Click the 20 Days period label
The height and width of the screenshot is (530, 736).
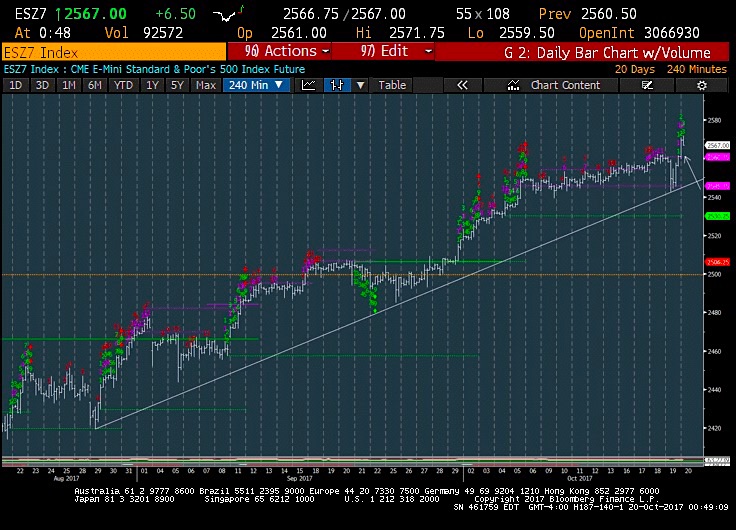click(x=635, y=69)
